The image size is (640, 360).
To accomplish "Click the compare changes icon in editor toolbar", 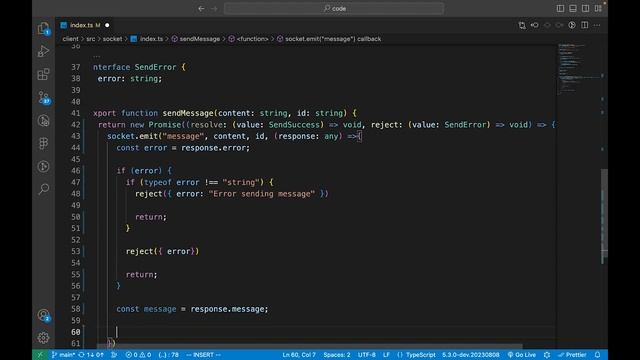I will pos(522,25).
